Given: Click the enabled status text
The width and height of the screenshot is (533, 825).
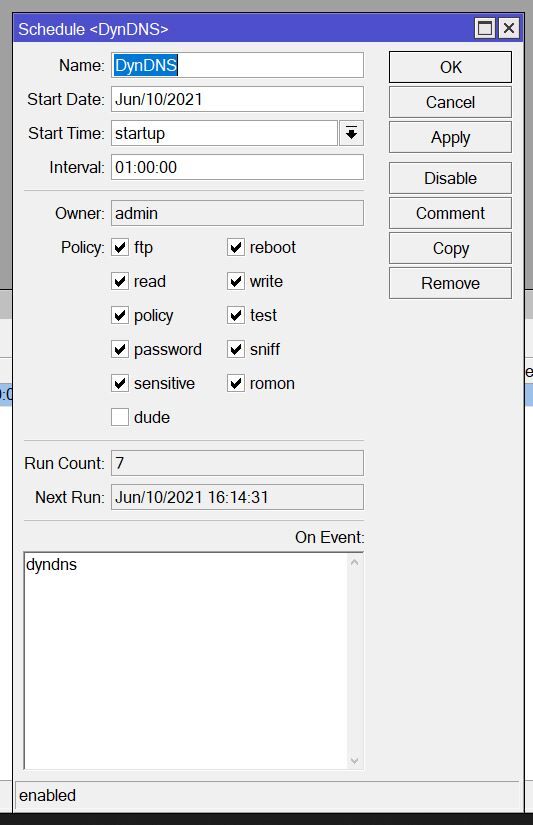Looking at the screenshot, I should point(47,795).
